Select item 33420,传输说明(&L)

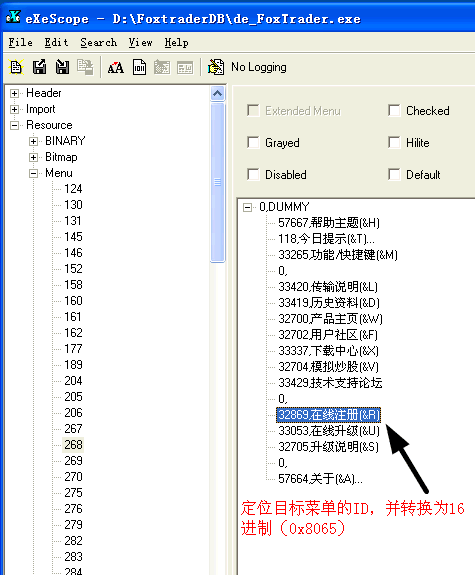(328, 287)
